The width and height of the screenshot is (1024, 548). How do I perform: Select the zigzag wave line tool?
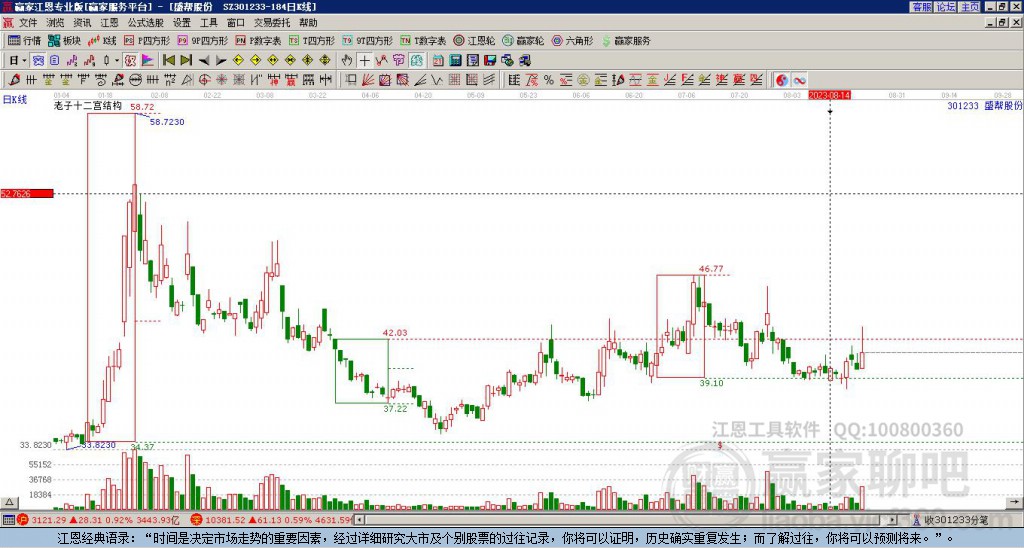pyautogui.click(x=437, y=80)
